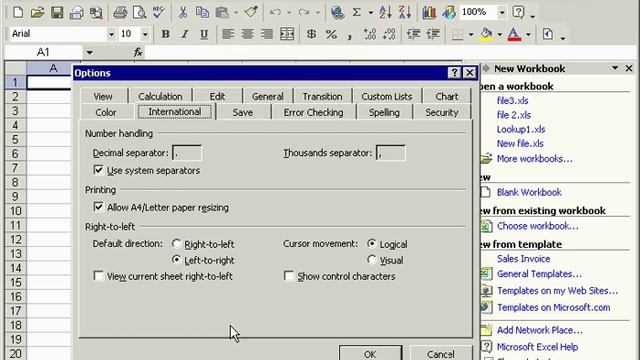This screenshot has height=360, width=640.
Task: Enable Show control characters checkbox
Action: click(289, 276)
